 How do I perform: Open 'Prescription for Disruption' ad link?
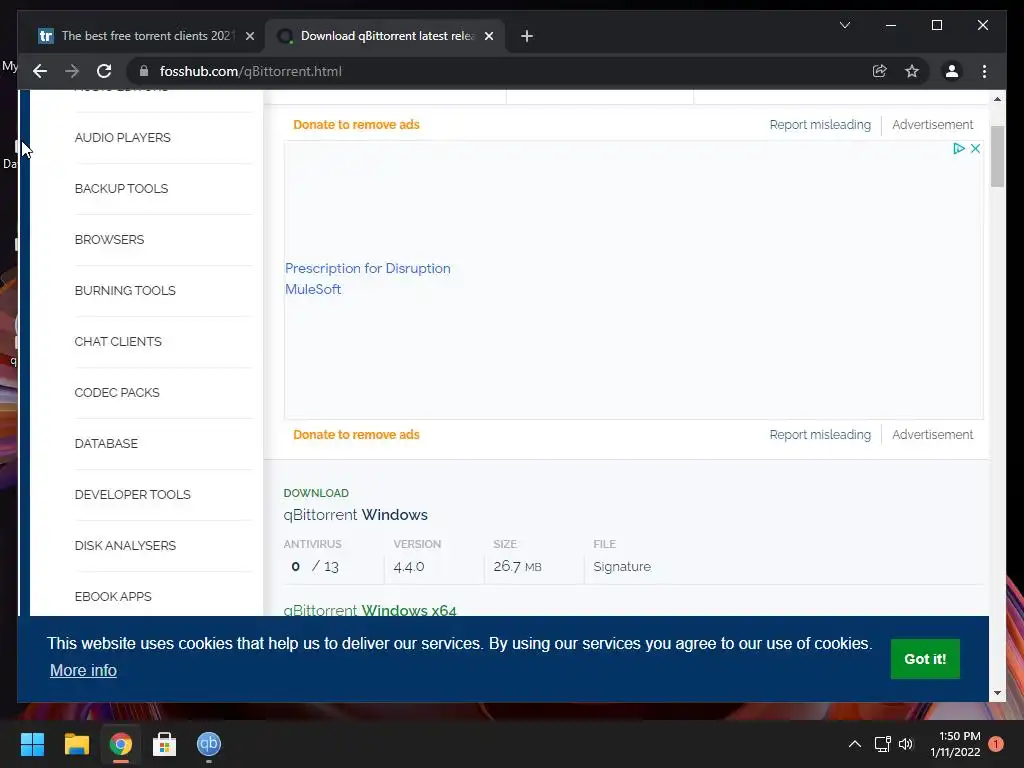(x=368, y=268)
